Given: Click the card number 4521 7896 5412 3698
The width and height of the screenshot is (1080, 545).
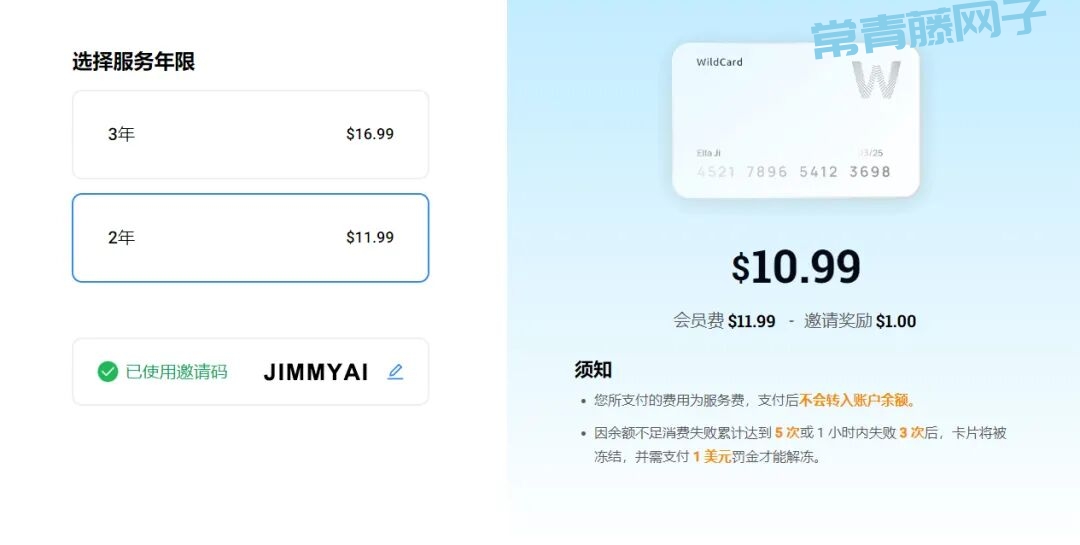Looking at the screenshot, I should click(793, 172).
